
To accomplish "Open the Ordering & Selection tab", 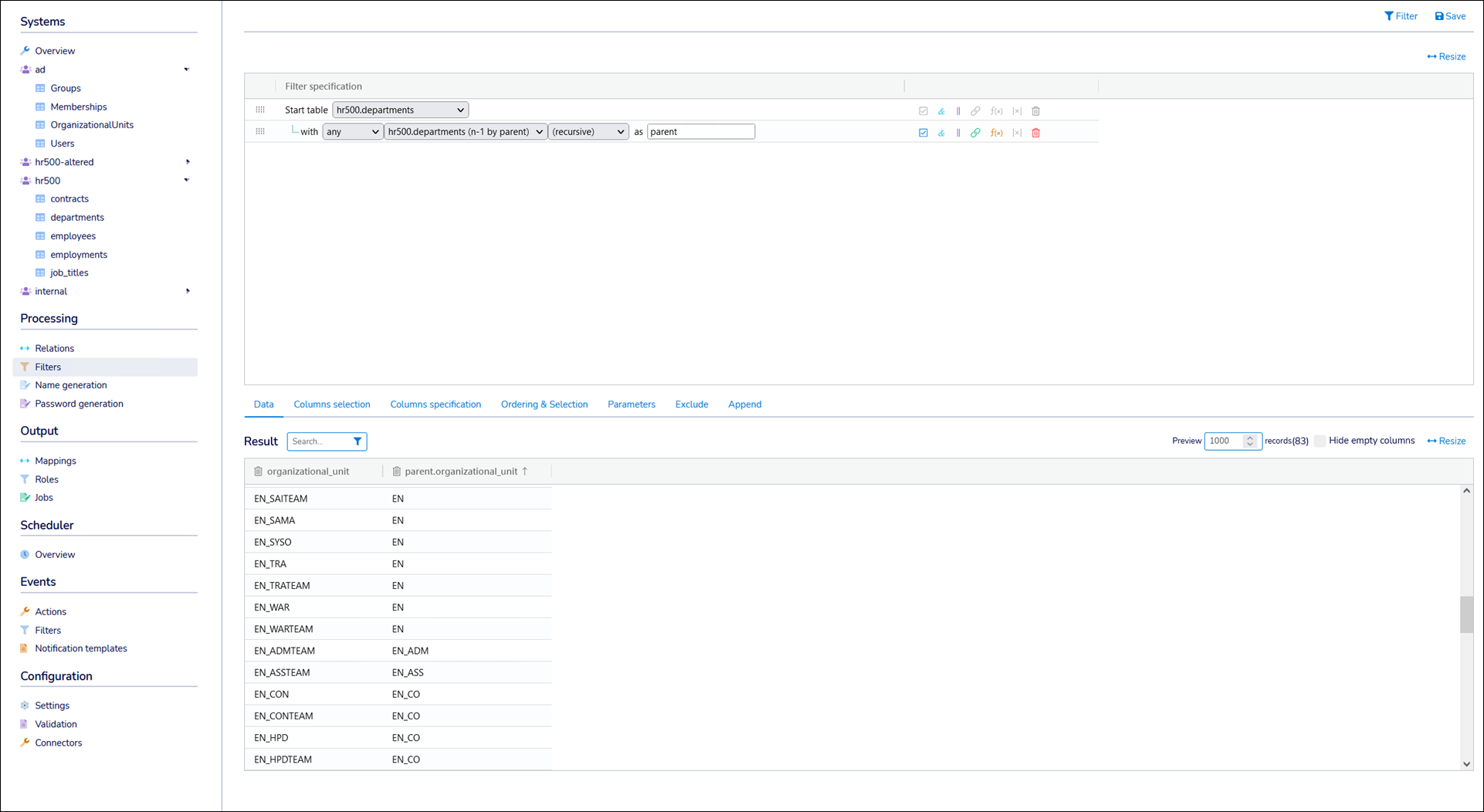I will (544, 404).
